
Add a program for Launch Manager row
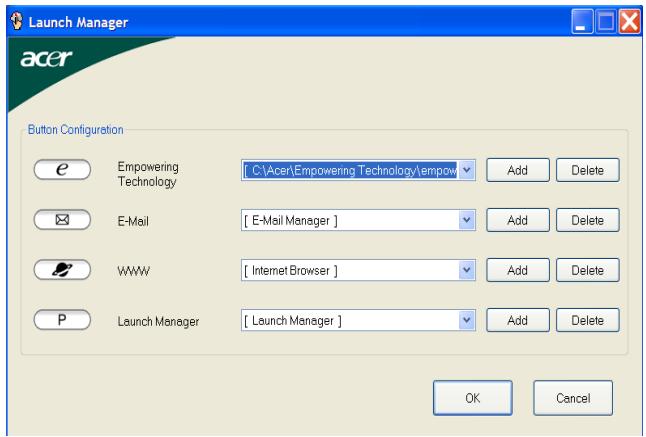coord(518,320)
